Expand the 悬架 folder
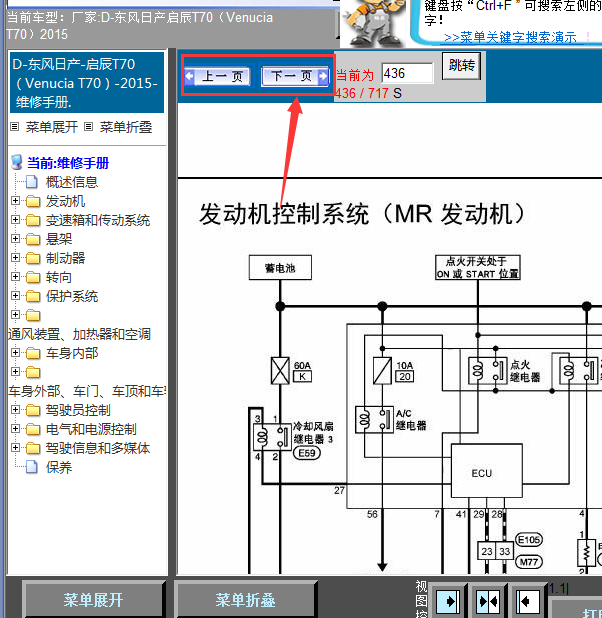Screen dimensions: 602x618 [x=15, y=238]
